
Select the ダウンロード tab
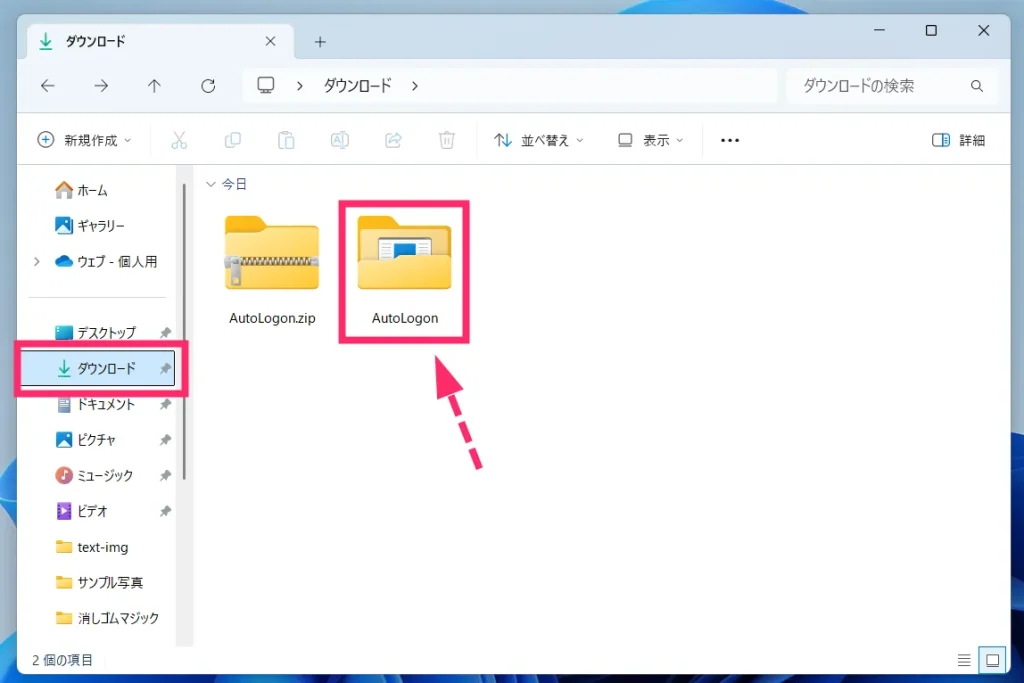coord(160,41)
